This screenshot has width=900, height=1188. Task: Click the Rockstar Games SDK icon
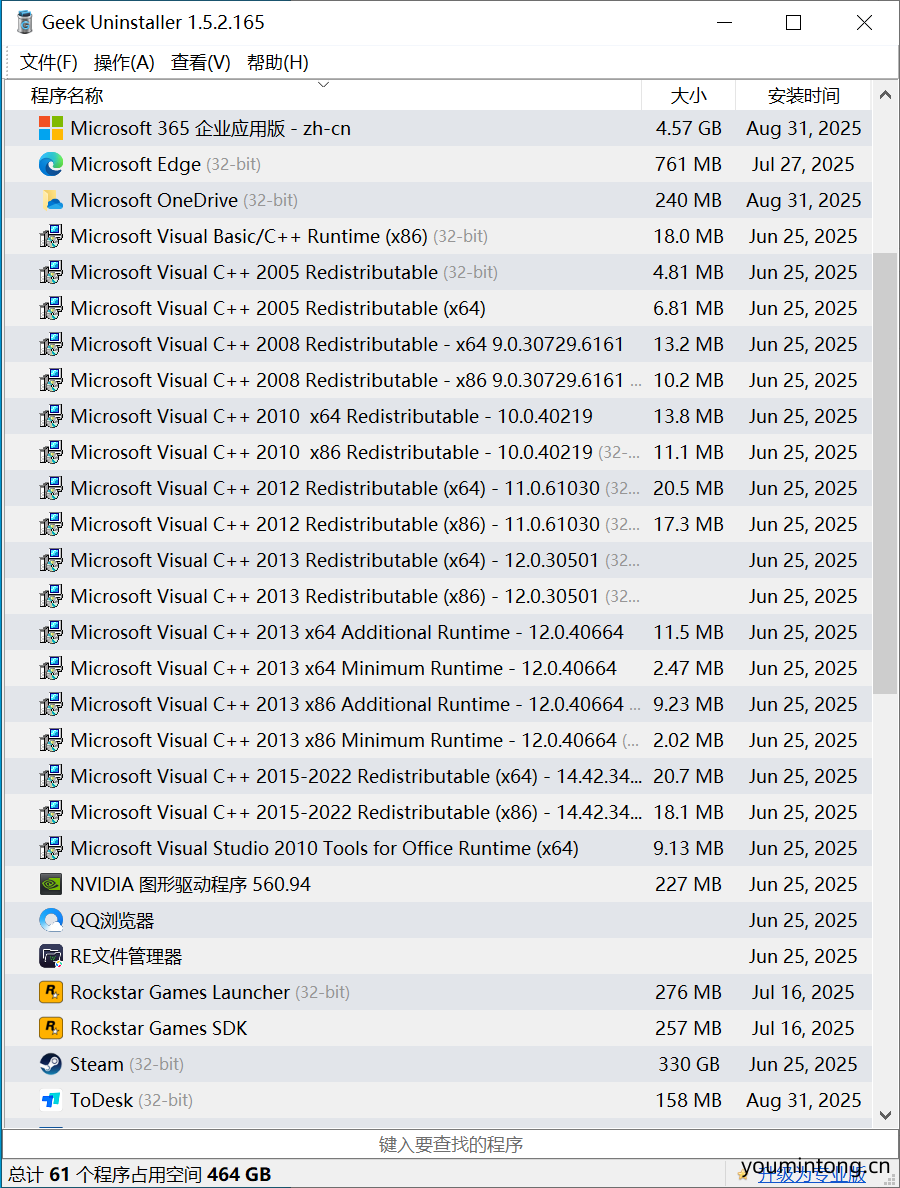[51, 1028]
